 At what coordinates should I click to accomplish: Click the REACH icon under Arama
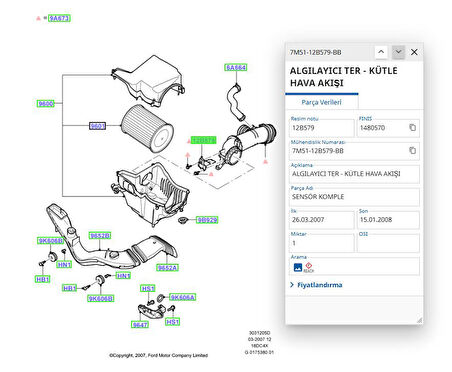point(309,267)
